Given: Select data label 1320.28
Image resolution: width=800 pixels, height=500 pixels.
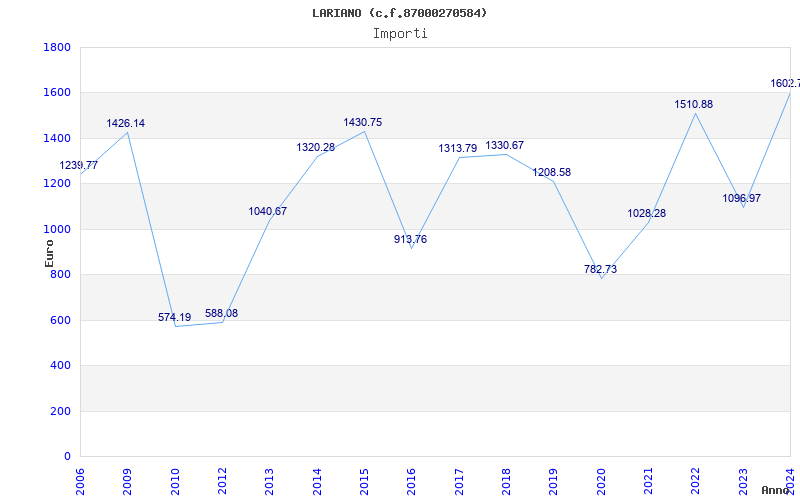Looking at the screenshot, I should [316, 147].
